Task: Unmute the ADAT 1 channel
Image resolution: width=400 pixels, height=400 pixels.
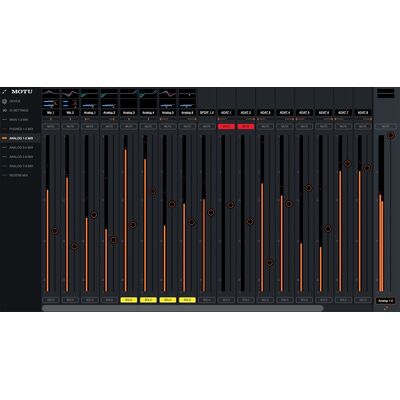Action: (226, 127)
